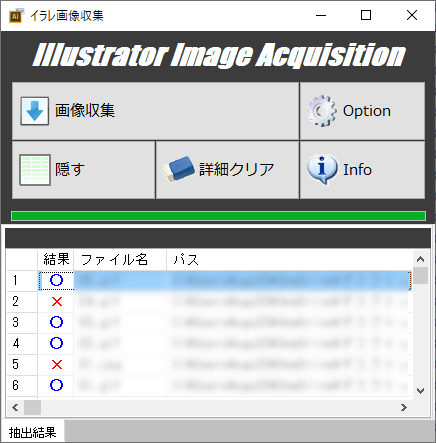The width and height of the screenshot is (436, 443).
Task: Click the vertical scrollbar down arrow
Action: click(421, 391)
